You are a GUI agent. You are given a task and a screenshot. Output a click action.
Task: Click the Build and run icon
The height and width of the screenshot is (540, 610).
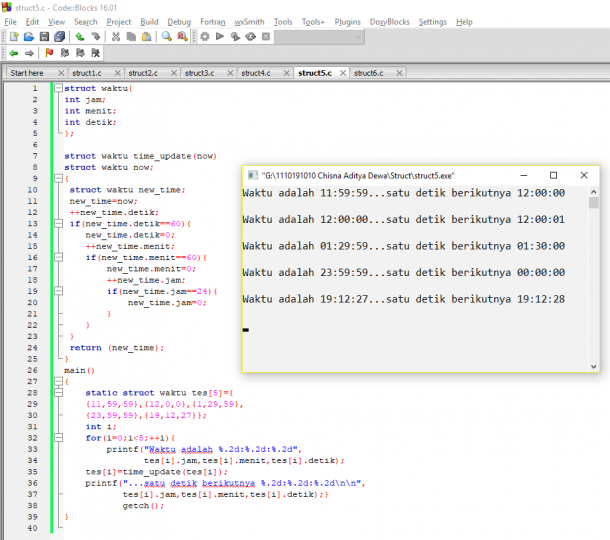pyautogui.click(x=235, y=37)
